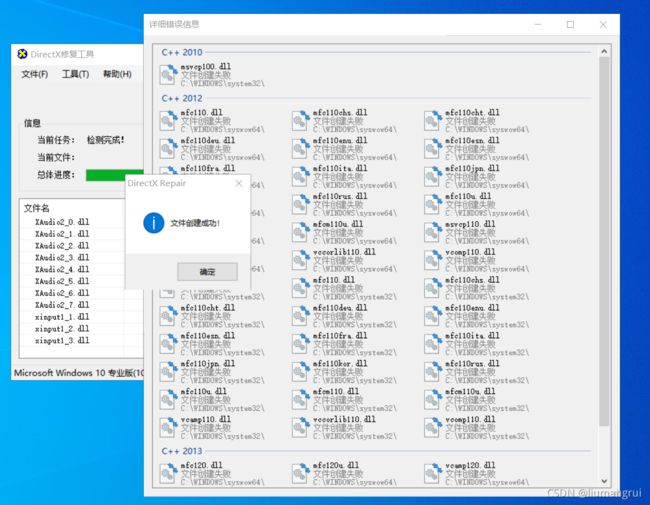The height and width of the screenshot is (505, 650).
Task: Click the mfc110fra.dll name with system32 path
Action: click(340, 336)
